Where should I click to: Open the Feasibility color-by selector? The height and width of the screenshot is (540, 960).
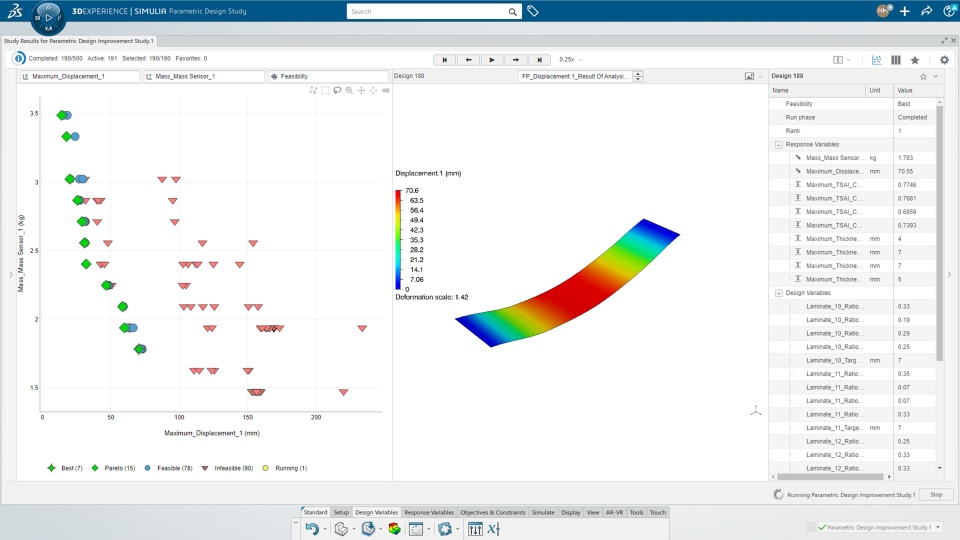tap(328, 77)
